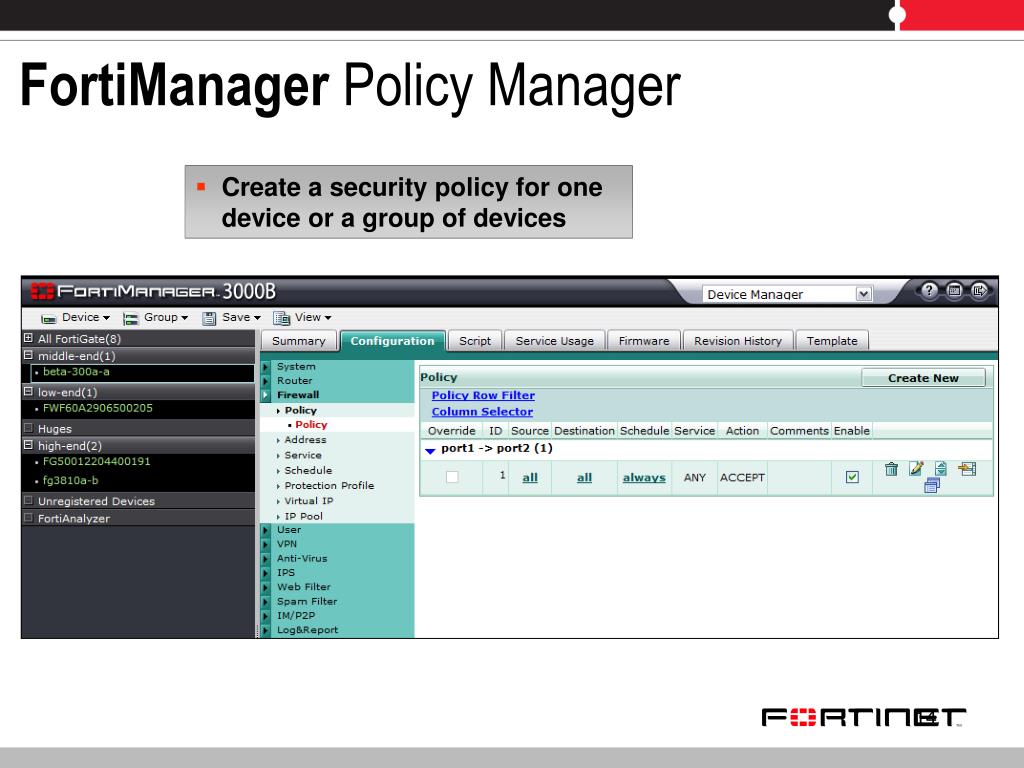1024x768 pixels.
Task: Open the Script tab
Action: pyautogui.click(x=475, y=341)
